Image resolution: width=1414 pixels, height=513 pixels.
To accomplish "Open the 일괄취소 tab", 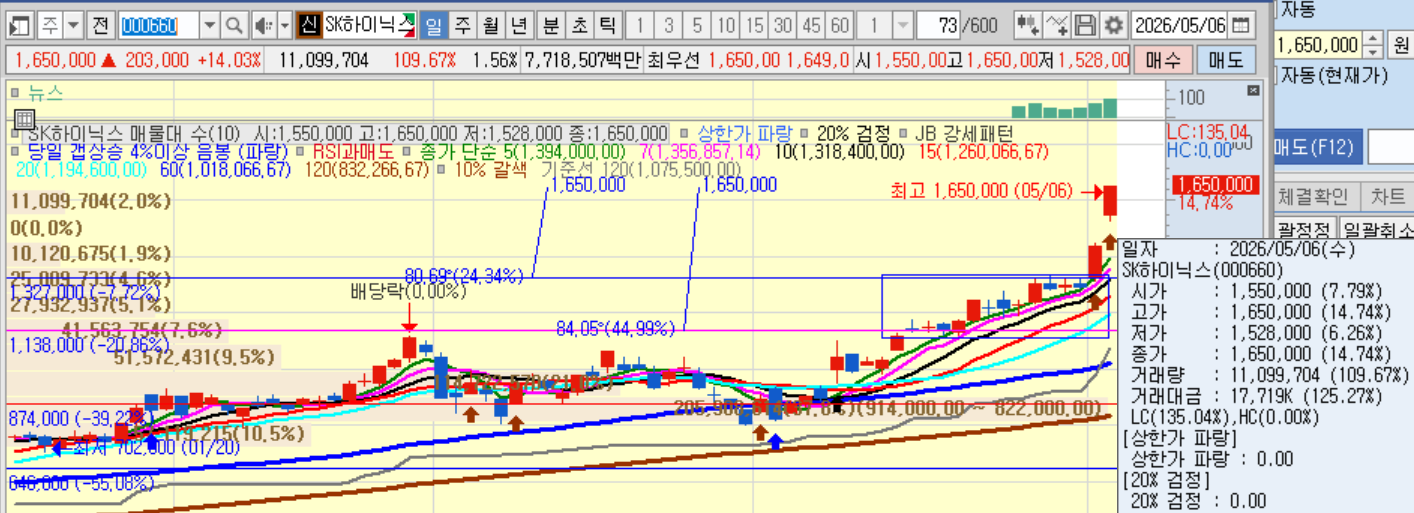I will point(1376,231).
